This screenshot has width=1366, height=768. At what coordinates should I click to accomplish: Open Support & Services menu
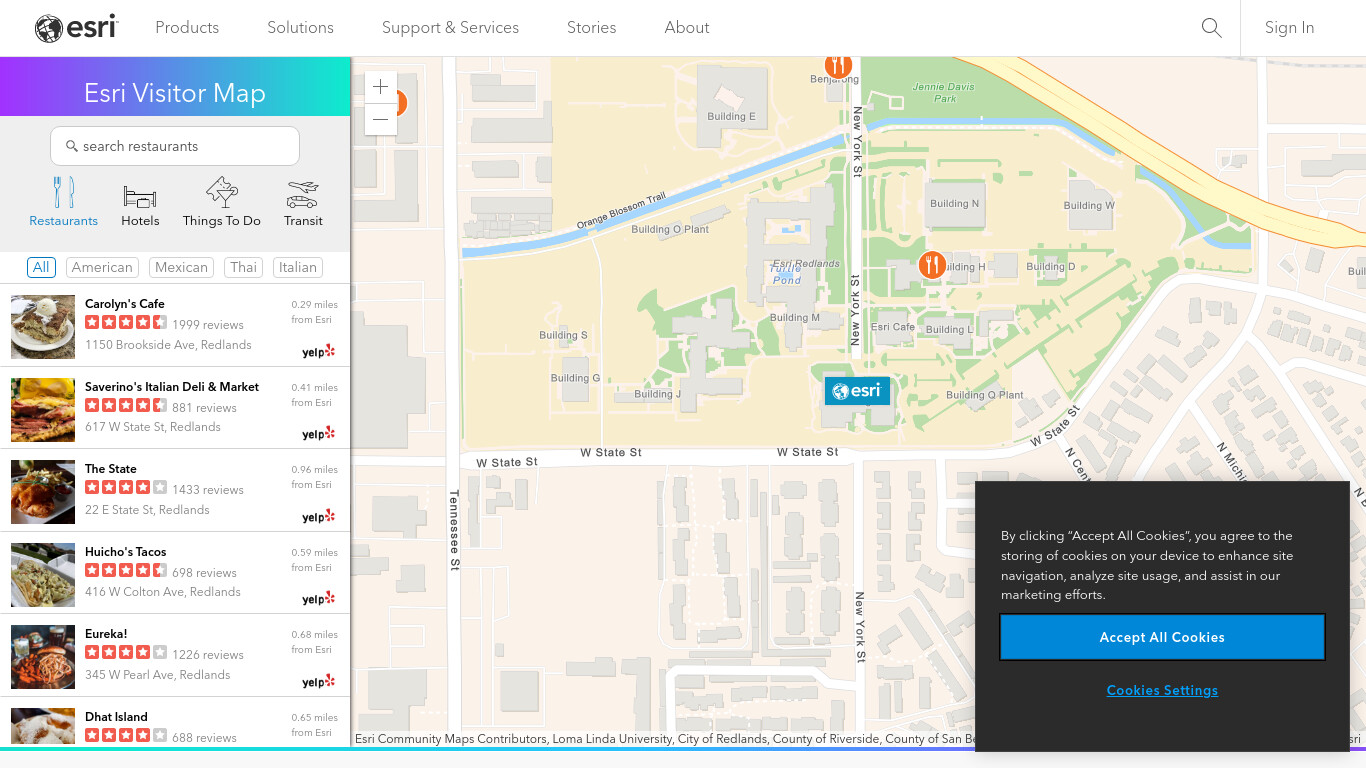coord(450,28)
